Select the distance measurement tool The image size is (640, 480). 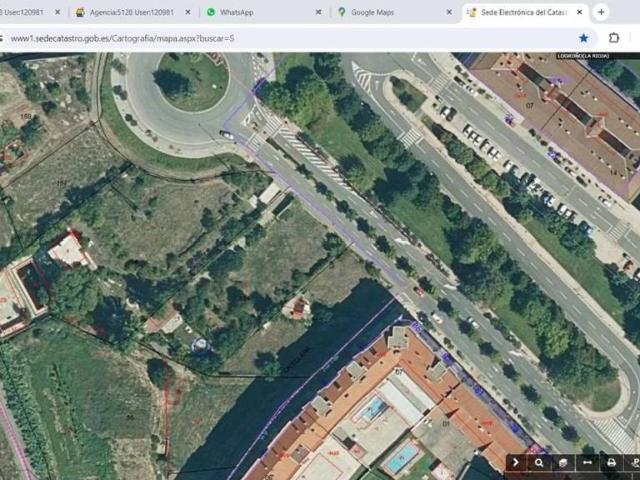point(587,463)
